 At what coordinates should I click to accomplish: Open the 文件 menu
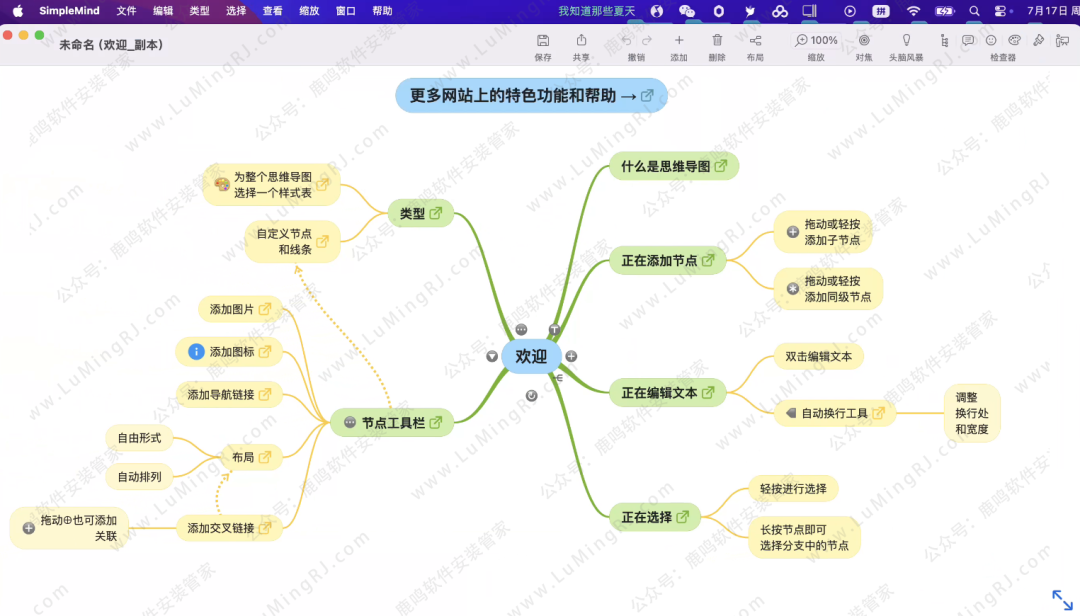[126, 11]
